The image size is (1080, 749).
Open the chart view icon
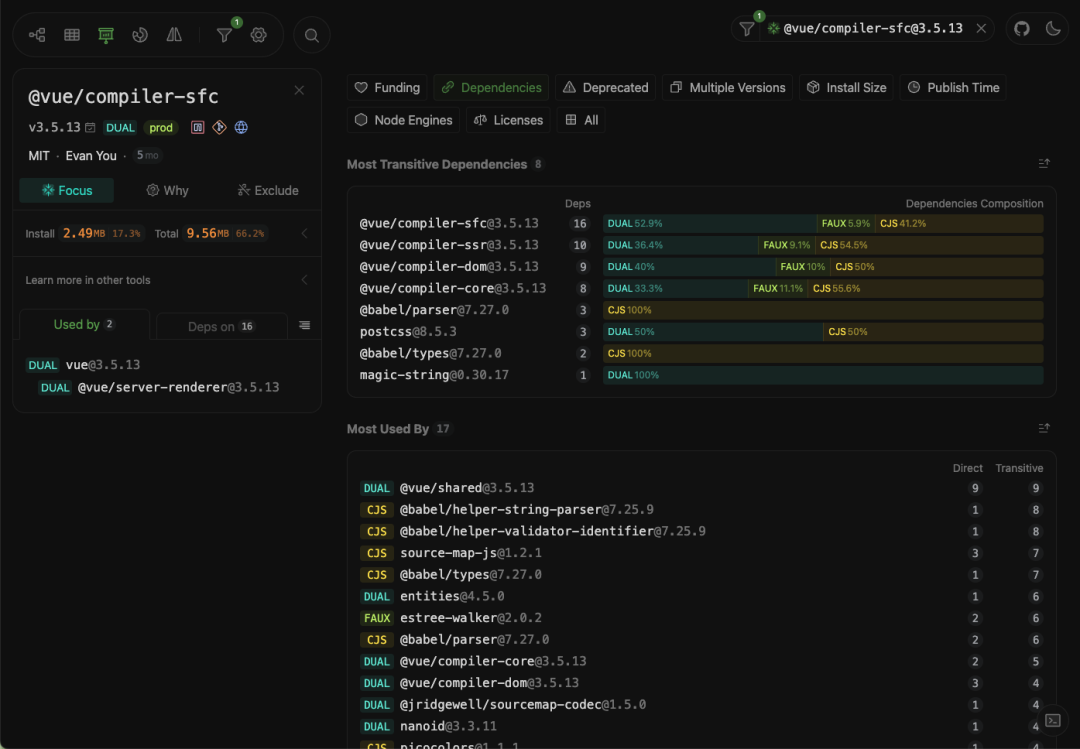[x=140, y=34]
